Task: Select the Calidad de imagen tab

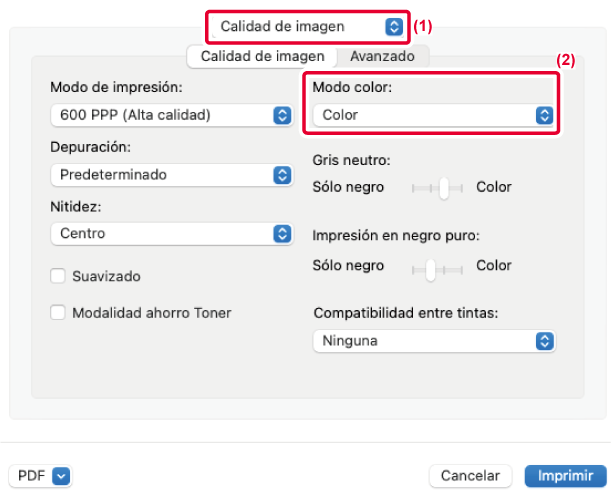Action: [x=262, y=57]
